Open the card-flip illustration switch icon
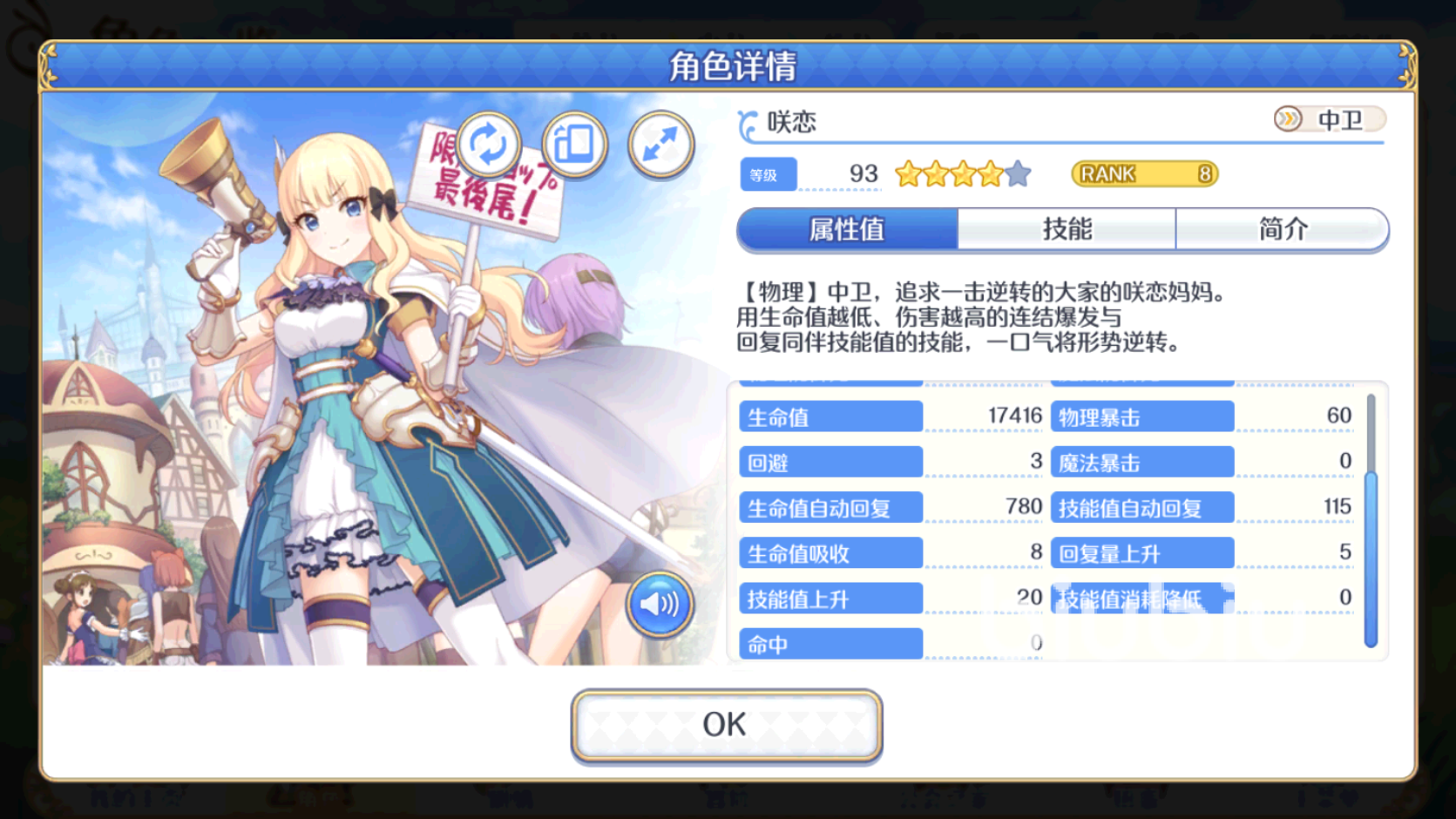The height and width of the screenshot is (819, 1456). [574, 144]
